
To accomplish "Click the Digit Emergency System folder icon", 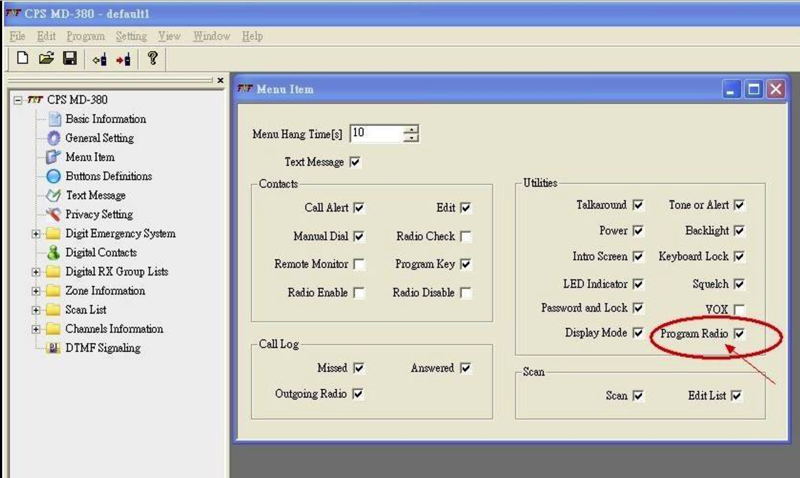I will [53, 234].
